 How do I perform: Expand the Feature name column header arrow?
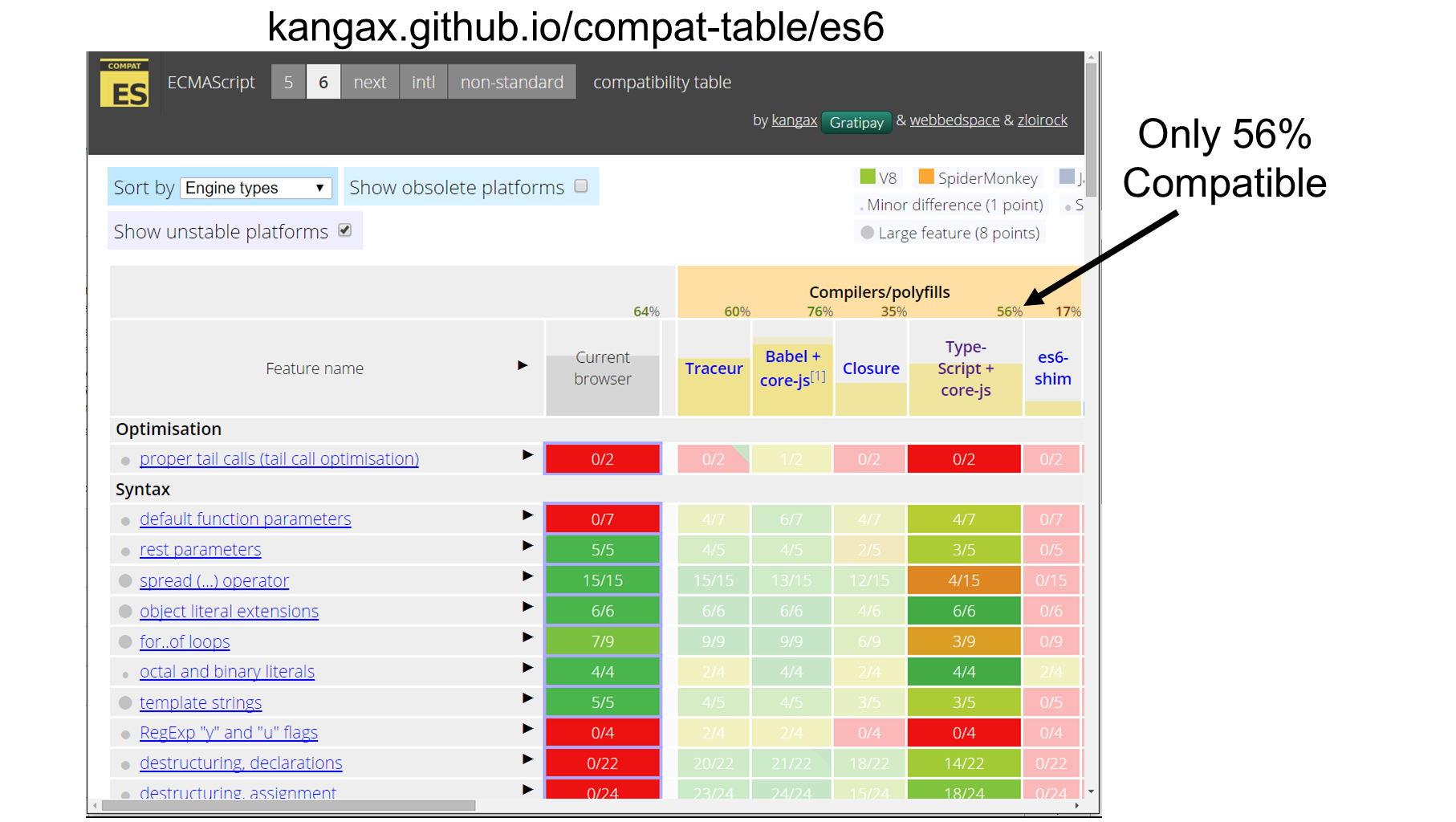523,366
